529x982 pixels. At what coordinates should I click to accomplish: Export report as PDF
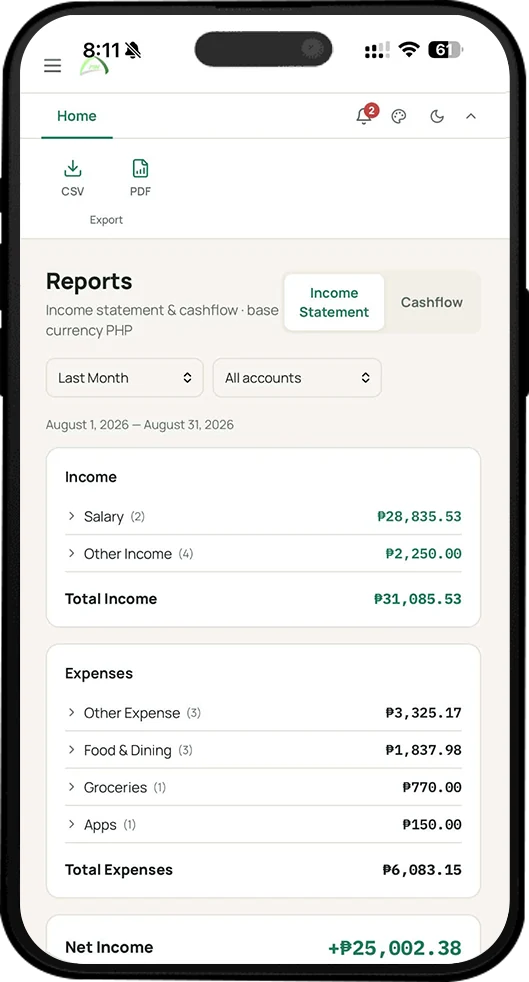coord(140,178)
